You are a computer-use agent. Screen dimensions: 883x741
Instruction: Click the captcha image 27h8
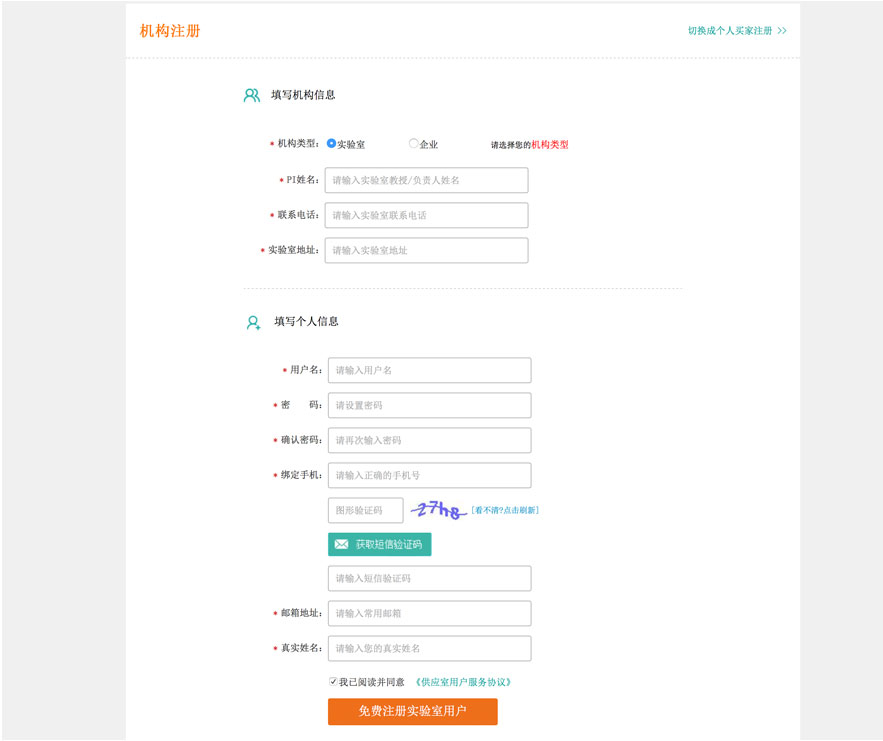pyautogui.click(x=438, y=510)
